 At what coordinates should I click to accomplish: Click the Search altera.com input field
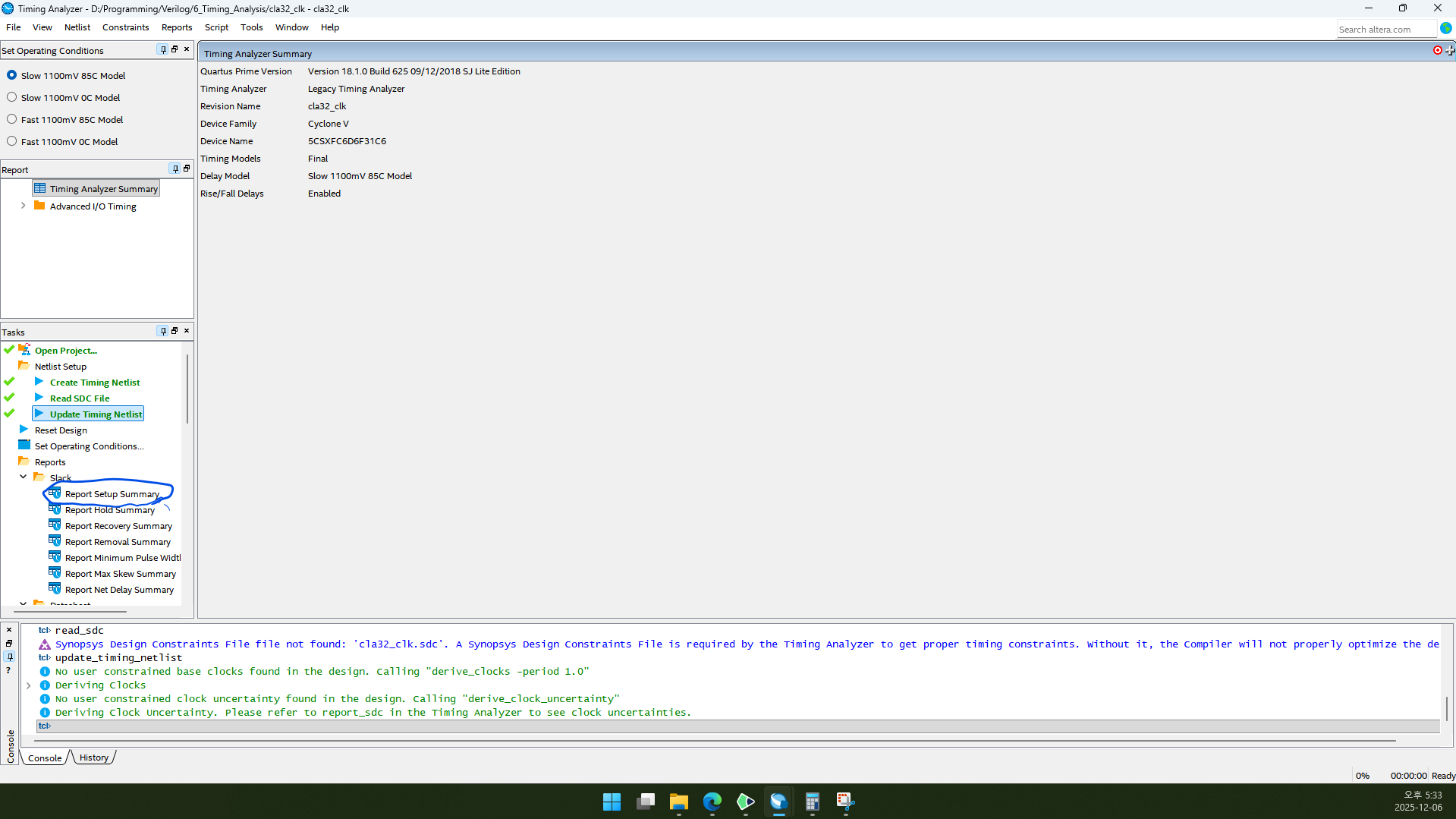point(1385,30)
